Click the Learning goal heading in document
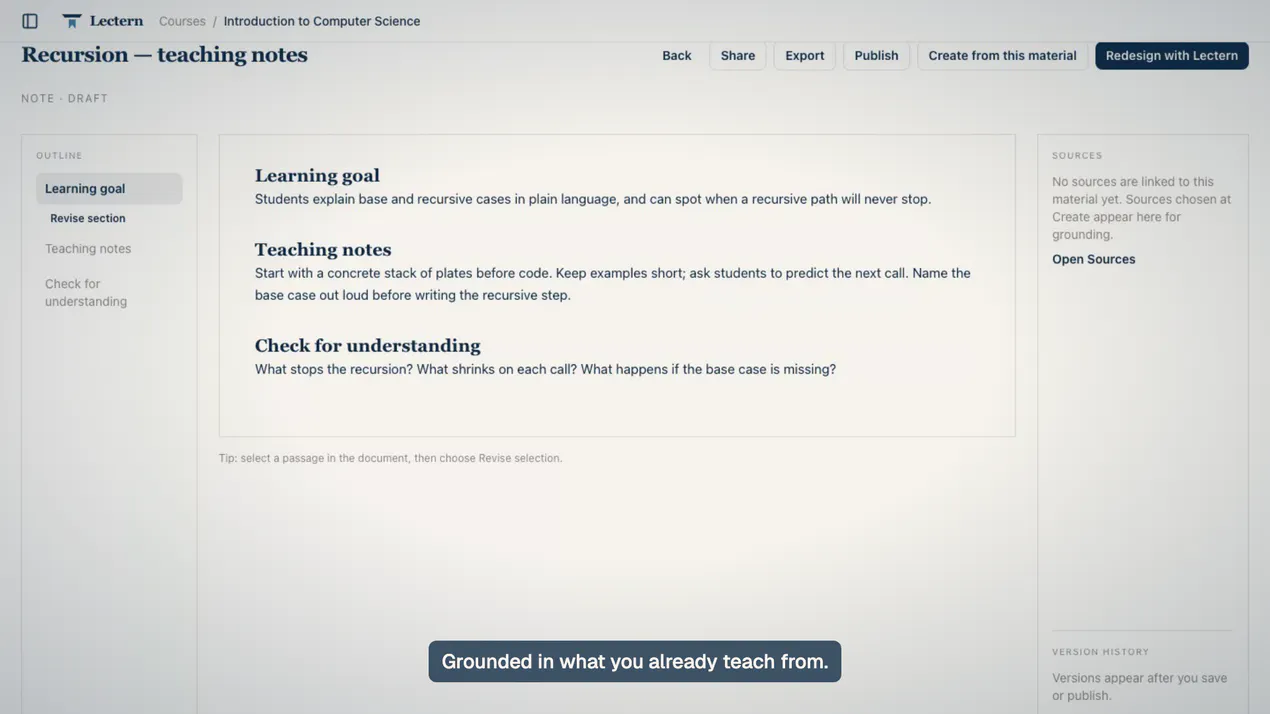Screen dimensions: 1270x714 coord(317,176)
